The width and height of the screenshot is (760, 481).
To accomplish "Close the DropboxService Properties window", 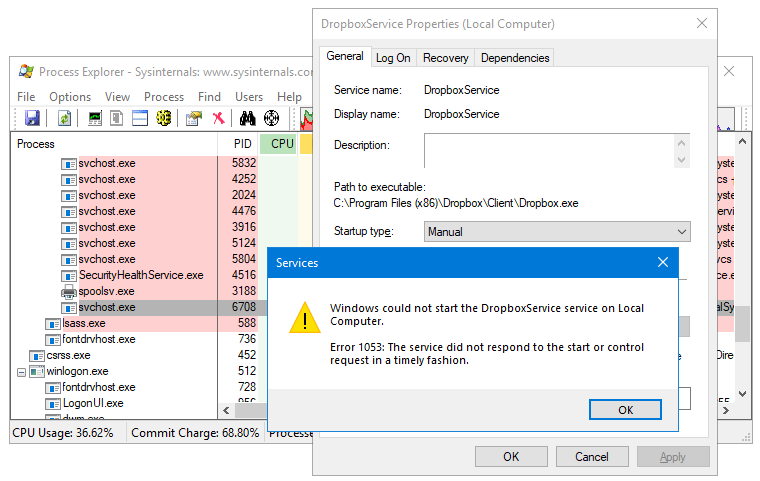I will click(702, 23).
